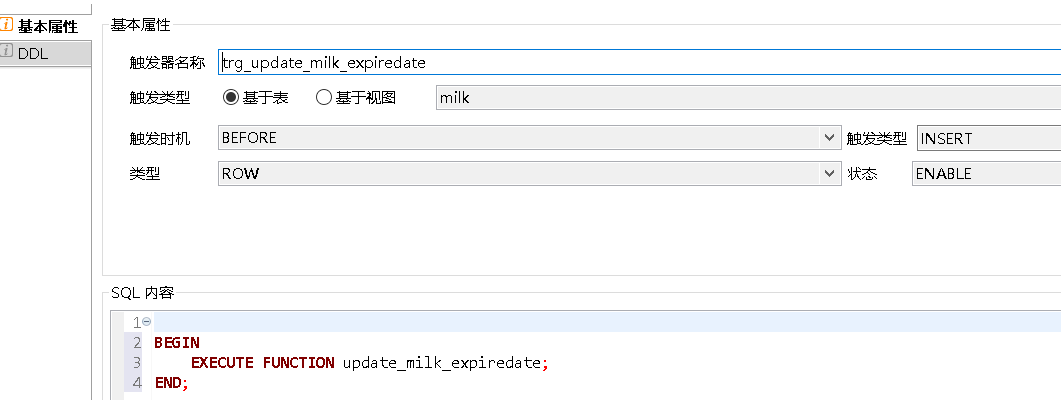This screenshot has width=1061, height=400.
Task: Click line number 3 in SQL gutter
Action: 137,362
